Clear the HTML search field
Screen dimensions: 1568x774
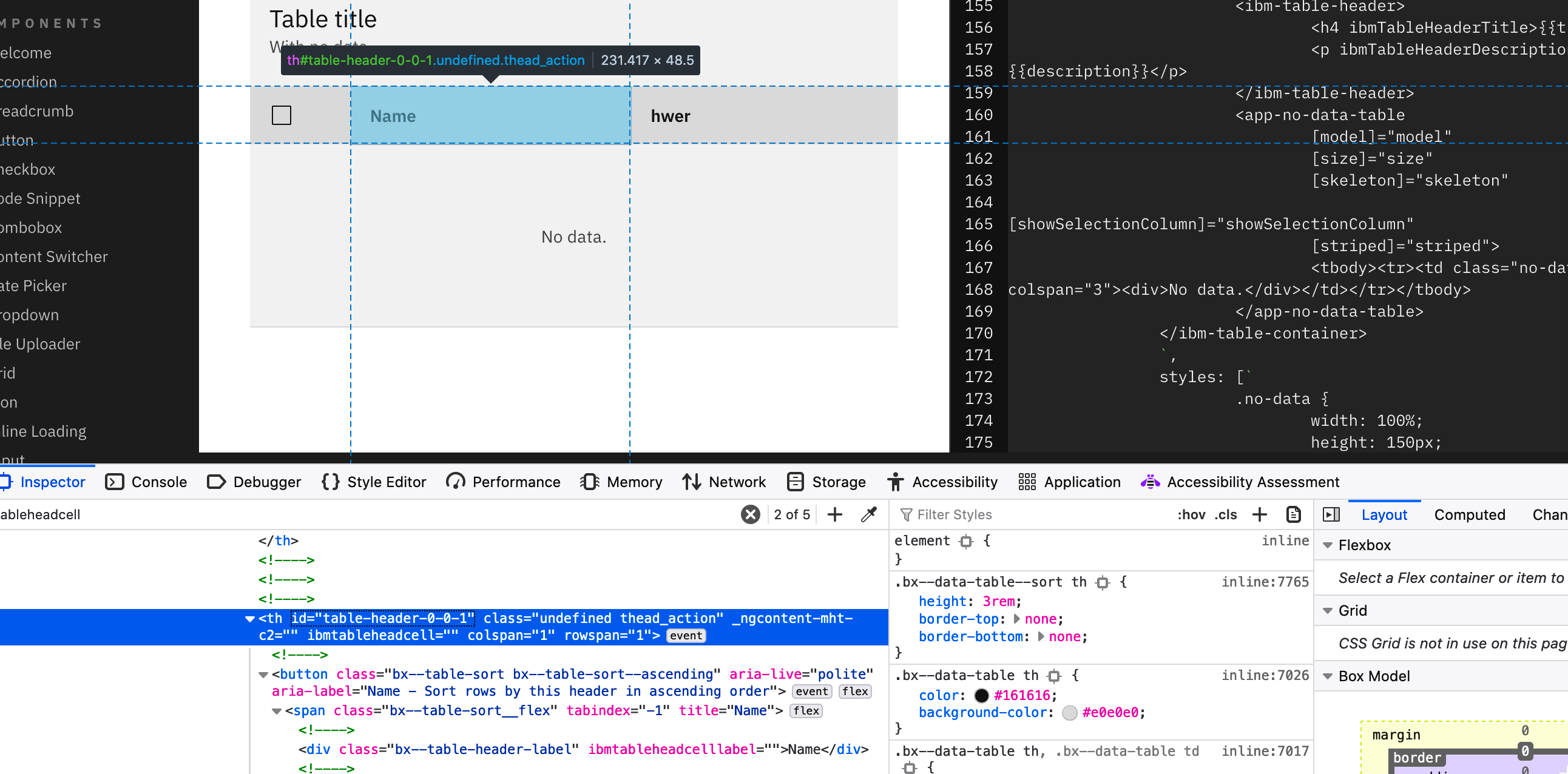tap(751, 515)
